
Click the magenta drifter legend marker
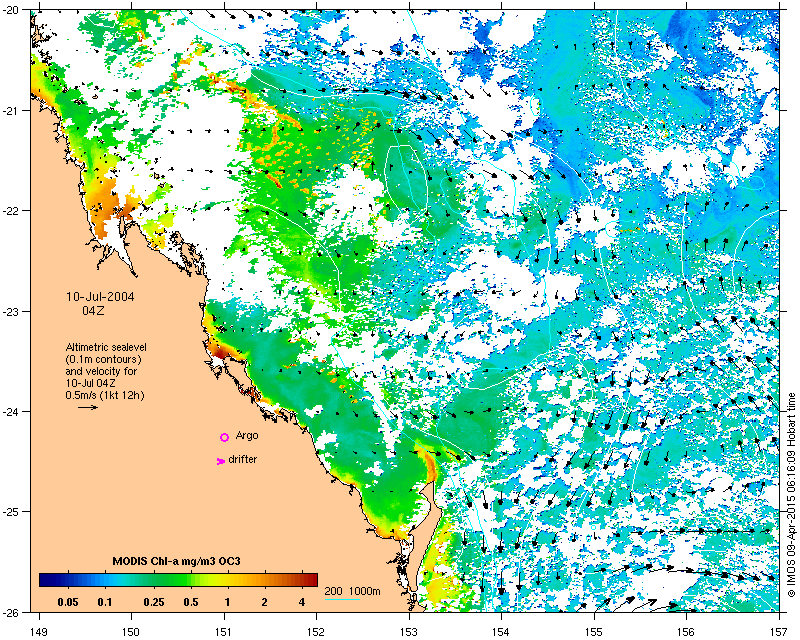[x=221, y=461]
